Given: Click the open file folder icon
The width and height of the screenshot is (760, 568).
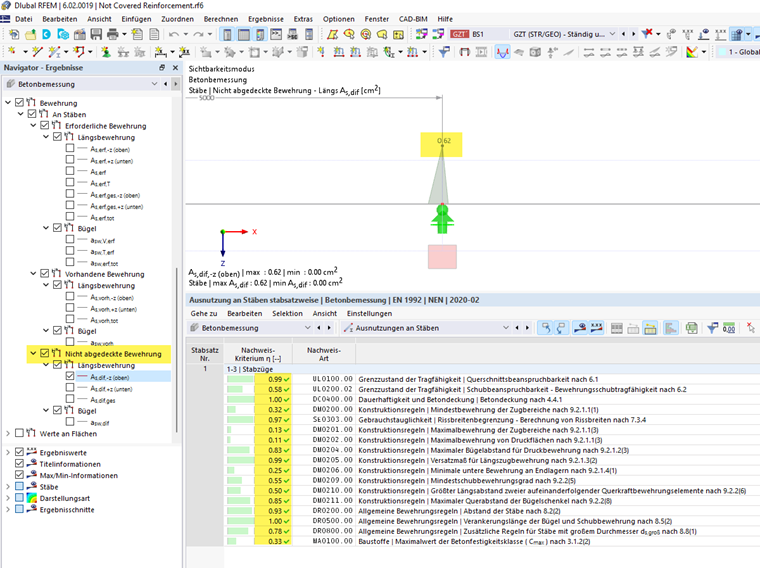Looking at the screenshot, I should 31,34.
